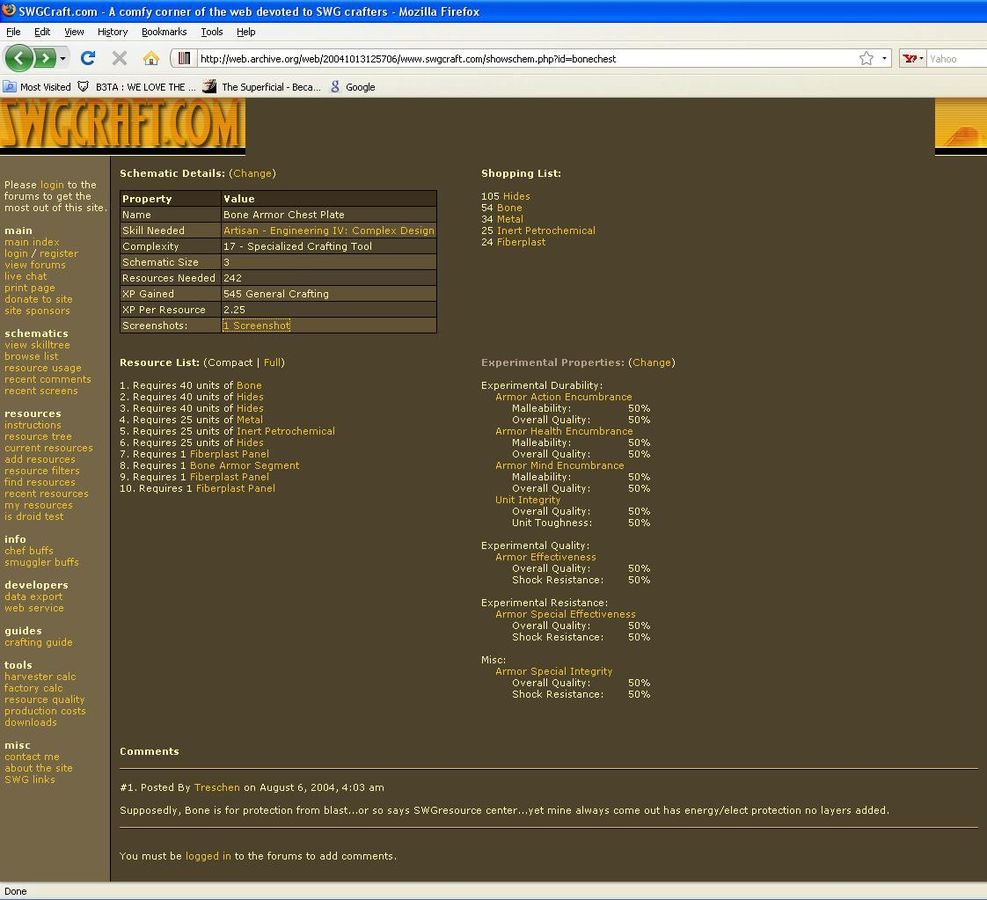Open the 1 Screenshot link
The height and width of the screenshot is (900, 987).
[x=256, y=326]
